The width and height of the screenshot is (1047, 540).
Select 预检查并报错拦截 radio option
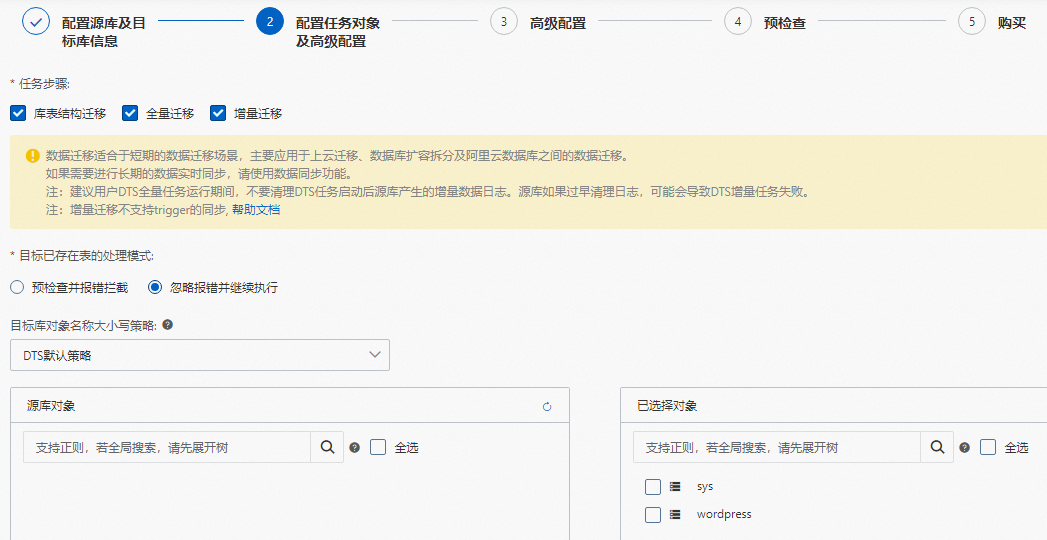(x=17, y=288)
